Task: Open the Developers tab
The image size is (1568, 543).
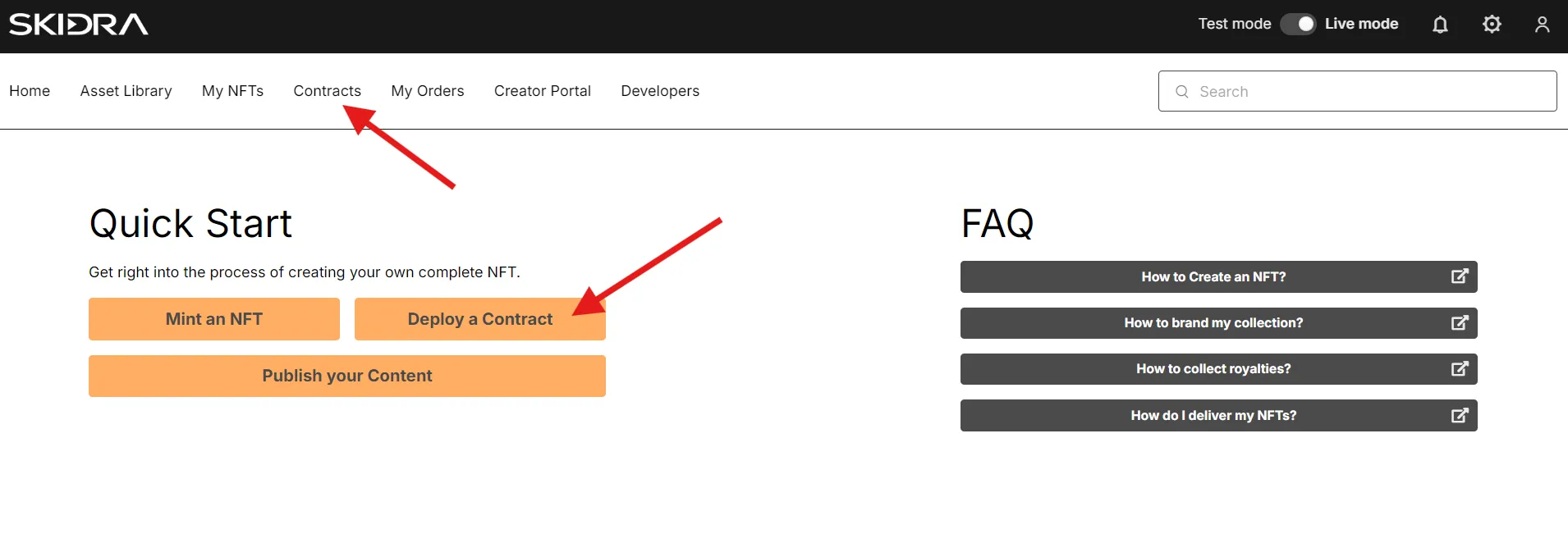Action: click(x=660, y=91)
